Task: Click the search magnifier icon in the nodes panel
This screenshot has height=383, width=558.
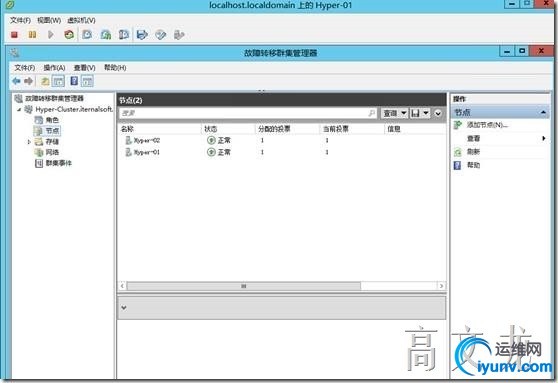Action: 371,113
